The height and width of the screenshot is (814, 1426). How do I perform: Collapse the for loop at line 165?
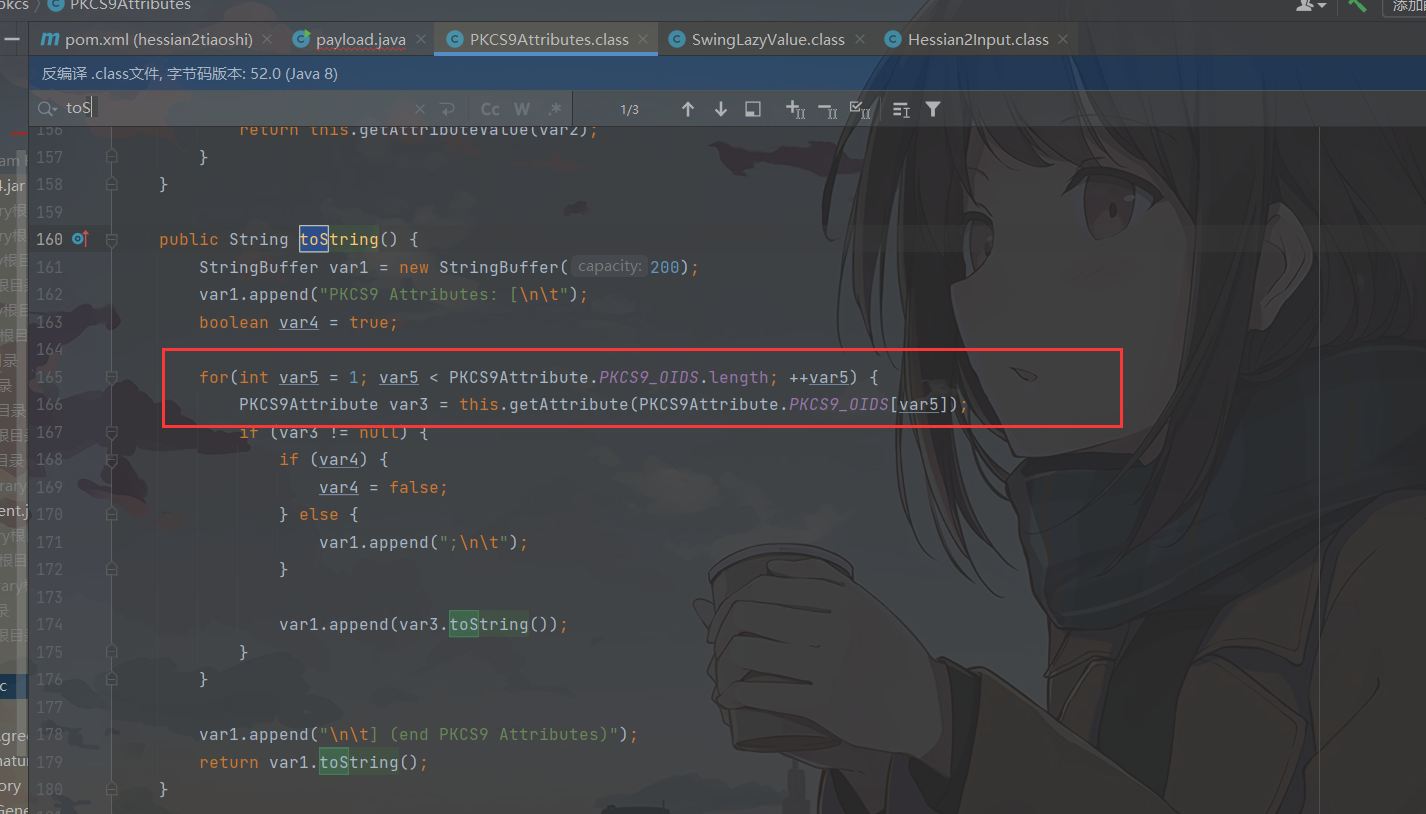click(112, 377)
